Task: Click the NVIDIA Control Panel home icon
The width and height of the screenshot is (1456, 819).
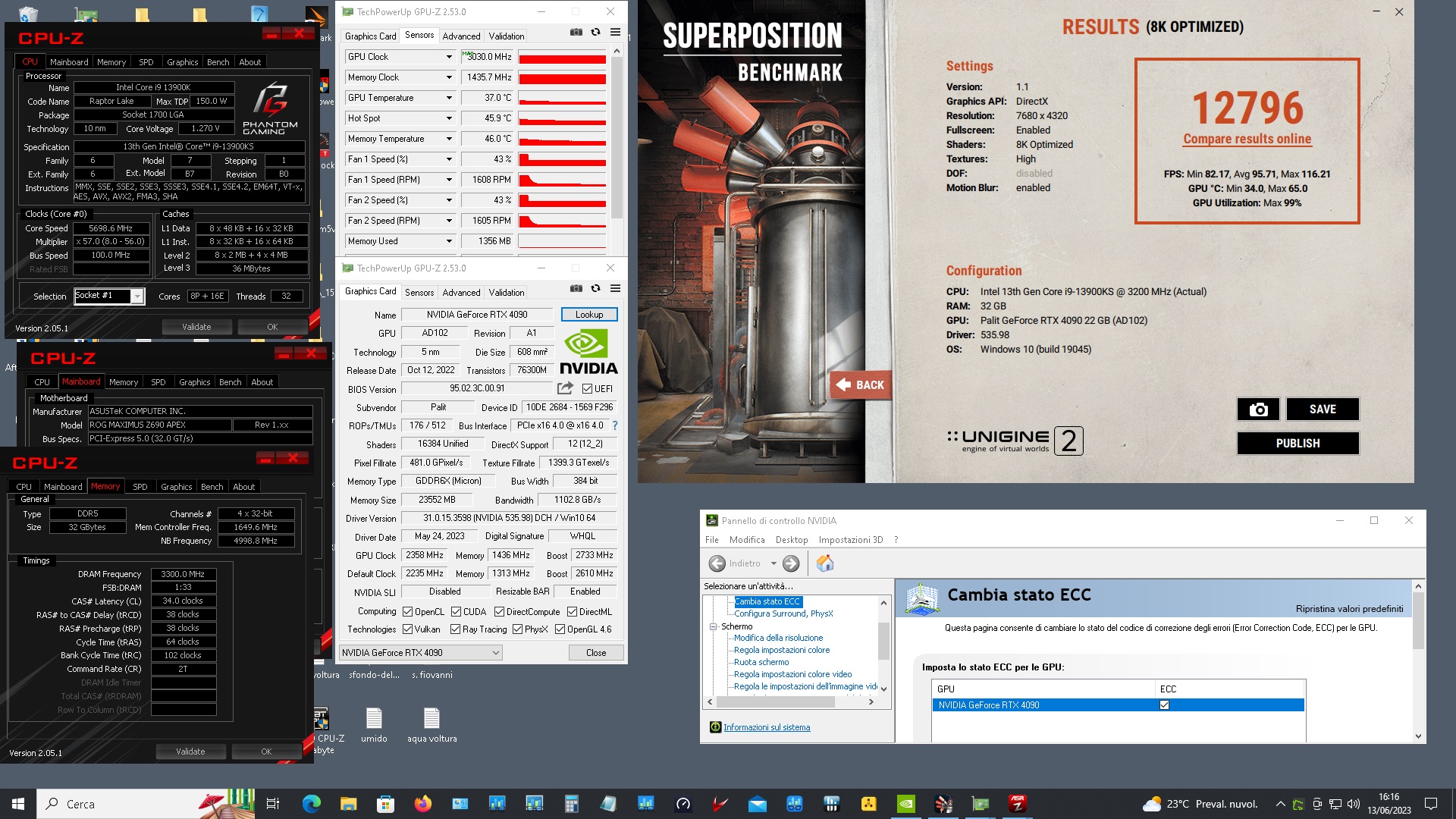Action: point(825,563)
